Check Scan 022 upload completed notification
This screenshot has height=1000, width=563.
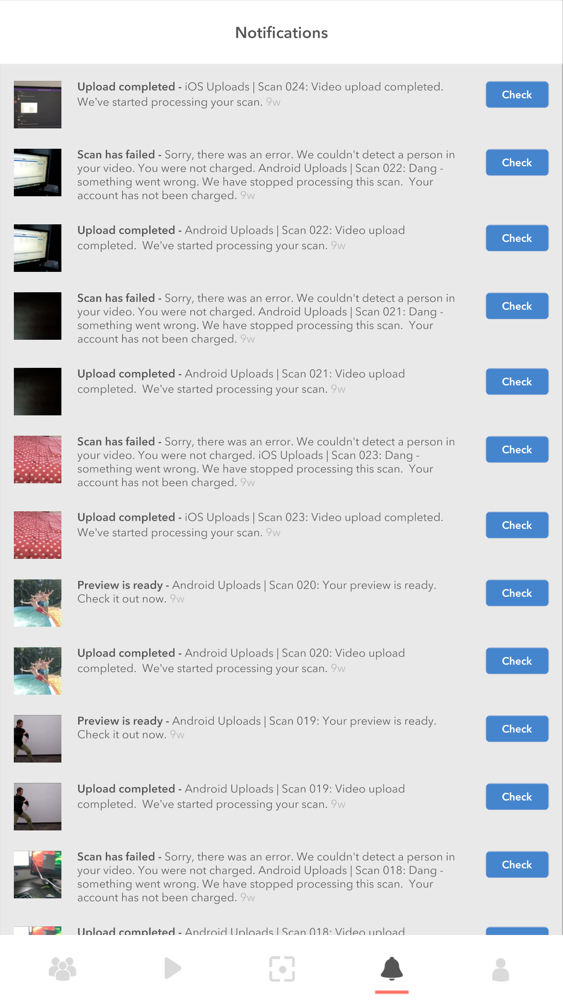(516, 238)
